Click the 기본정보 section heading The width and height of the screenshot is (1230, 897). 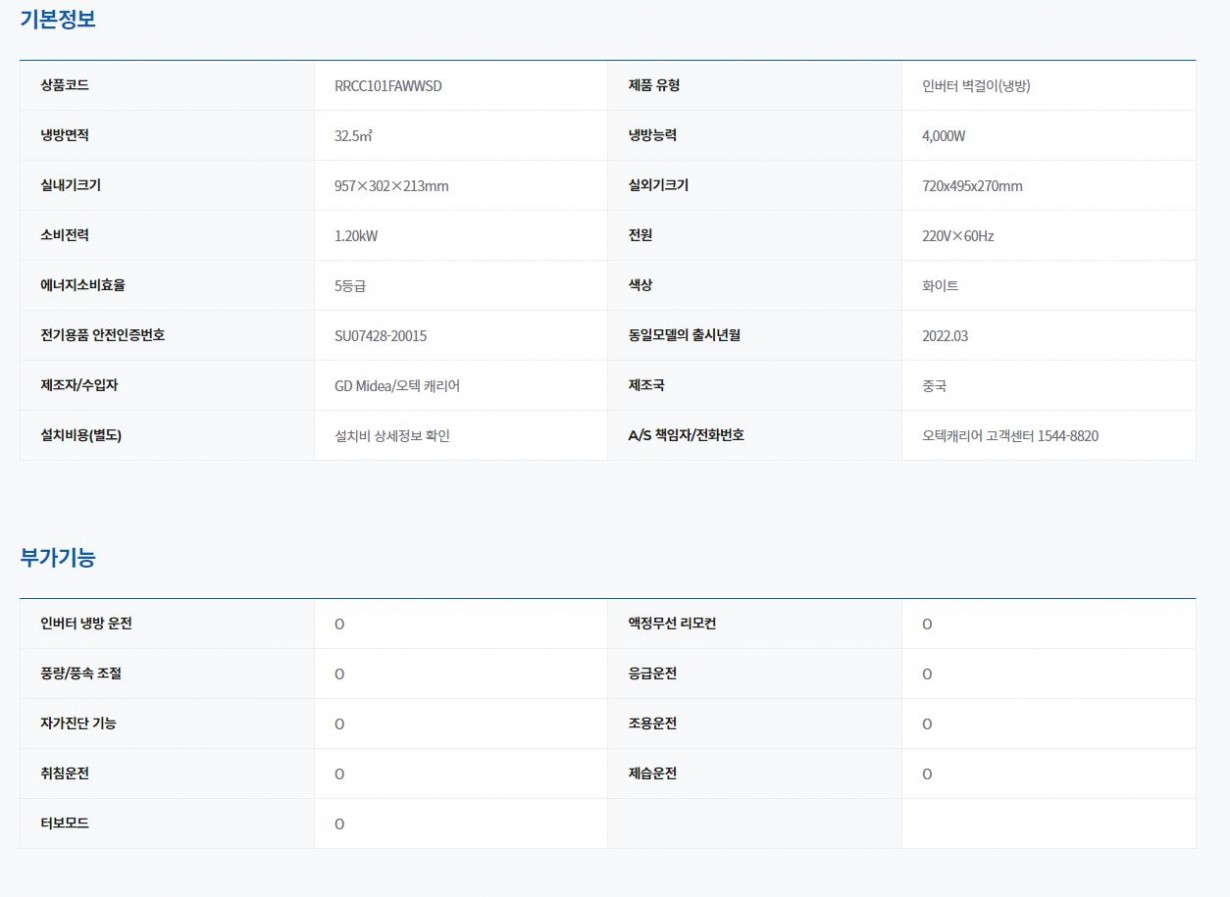click(58, 19)
